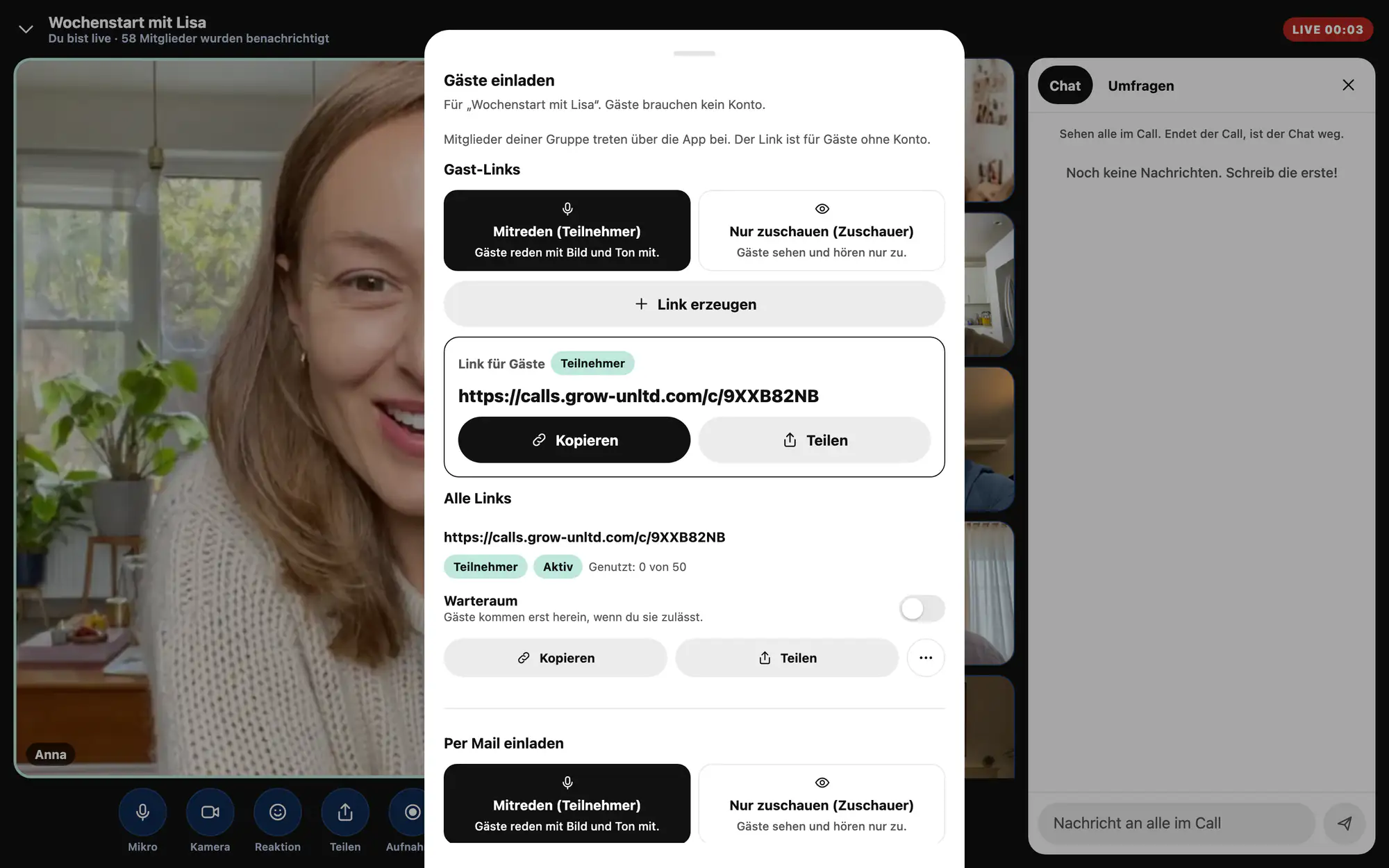Click the Teilen share button in call toolbar

[345, 812]
